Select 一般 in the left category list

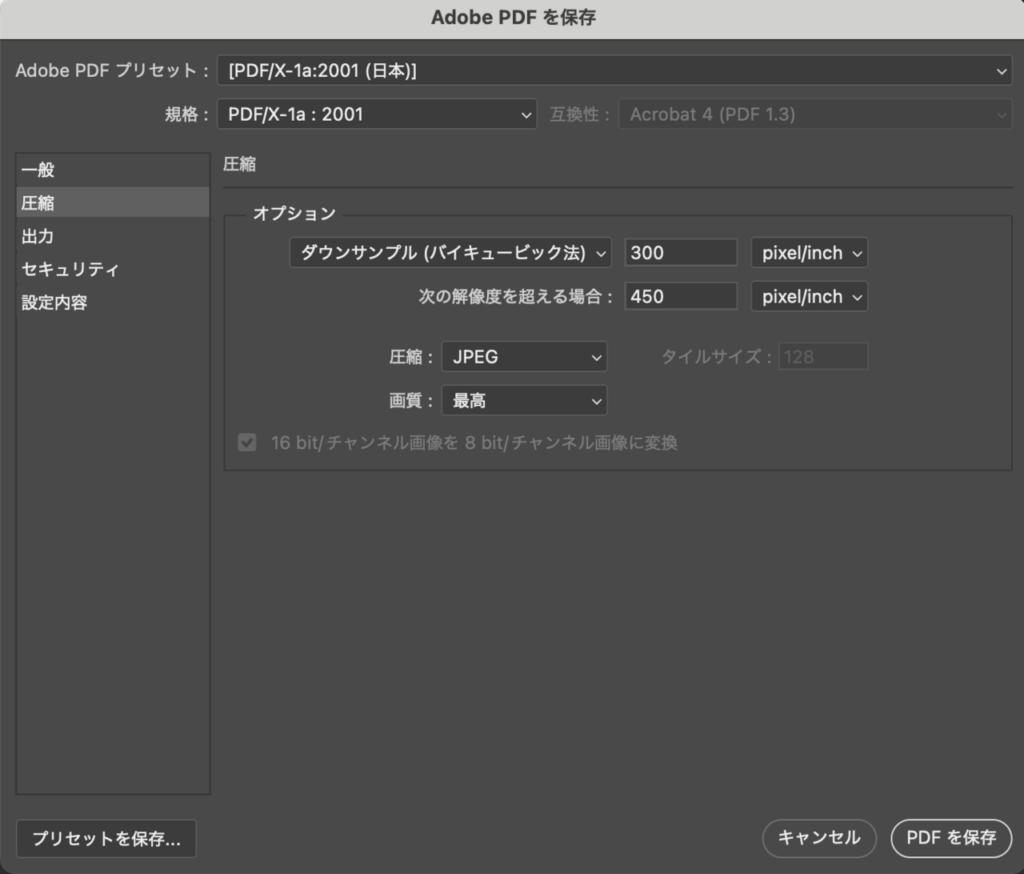tap(38, 170)
